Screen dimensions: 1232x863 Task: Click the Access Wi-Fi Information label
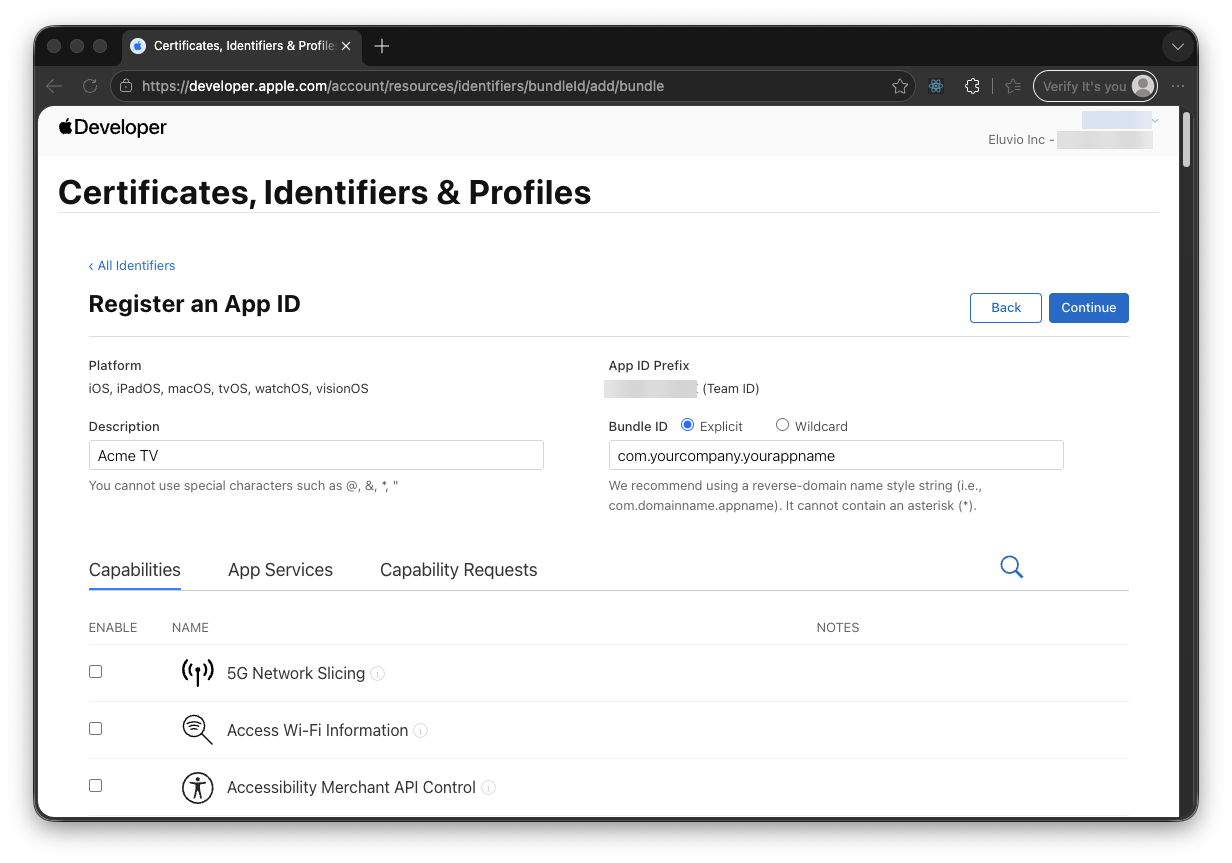[317, 730]
